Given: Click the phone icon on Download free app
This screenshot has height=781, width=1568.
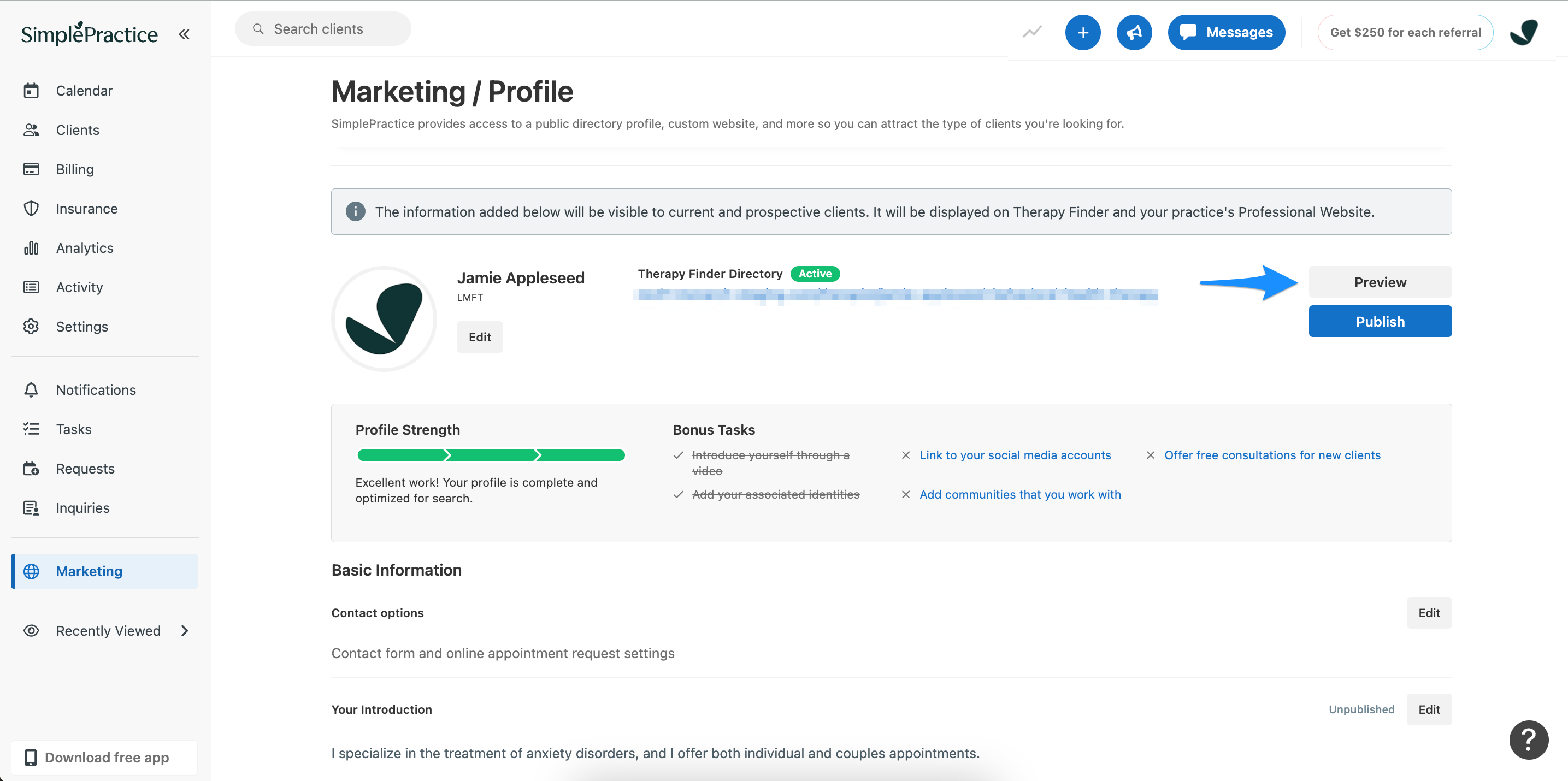Looking at the screenshot, I should click(30, 758).
